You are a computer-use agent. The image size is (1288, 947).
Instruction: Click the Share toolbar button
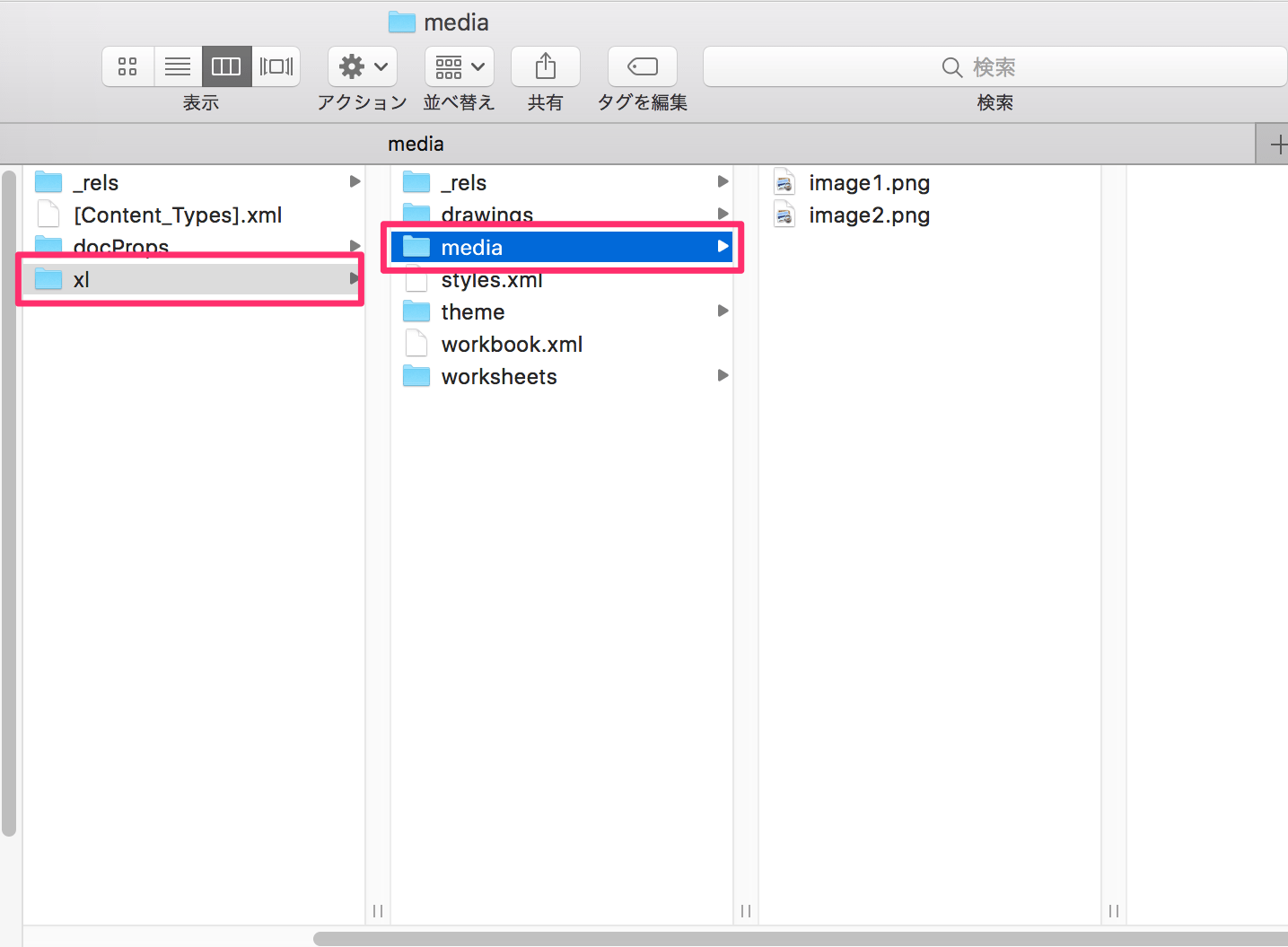coord(546,66)
